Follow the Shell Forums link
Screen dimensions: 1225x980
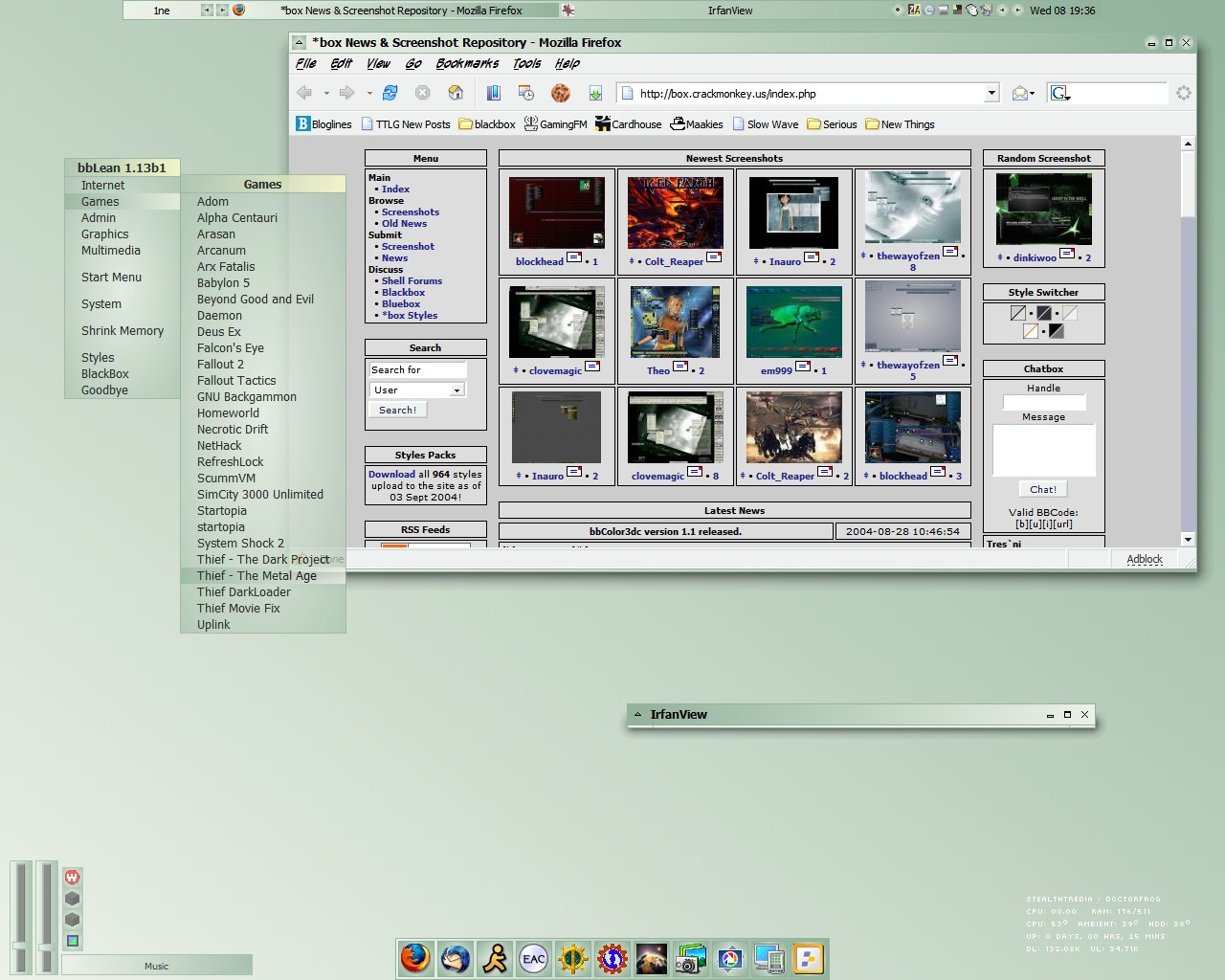click(x=412, y=280)
